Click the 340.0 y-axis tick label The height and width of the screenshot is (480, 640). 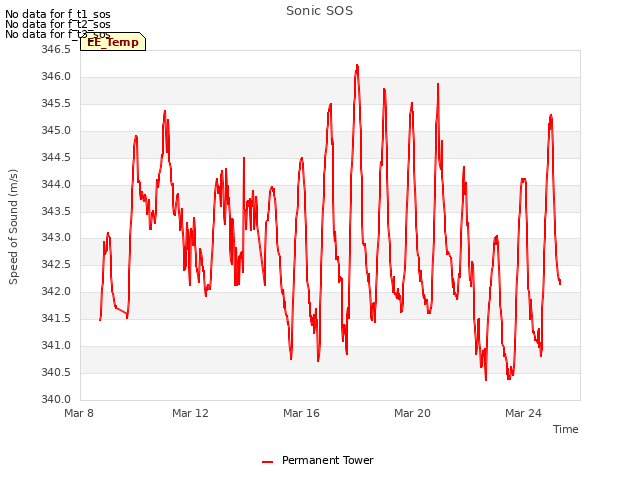click(x=56, y=399)
